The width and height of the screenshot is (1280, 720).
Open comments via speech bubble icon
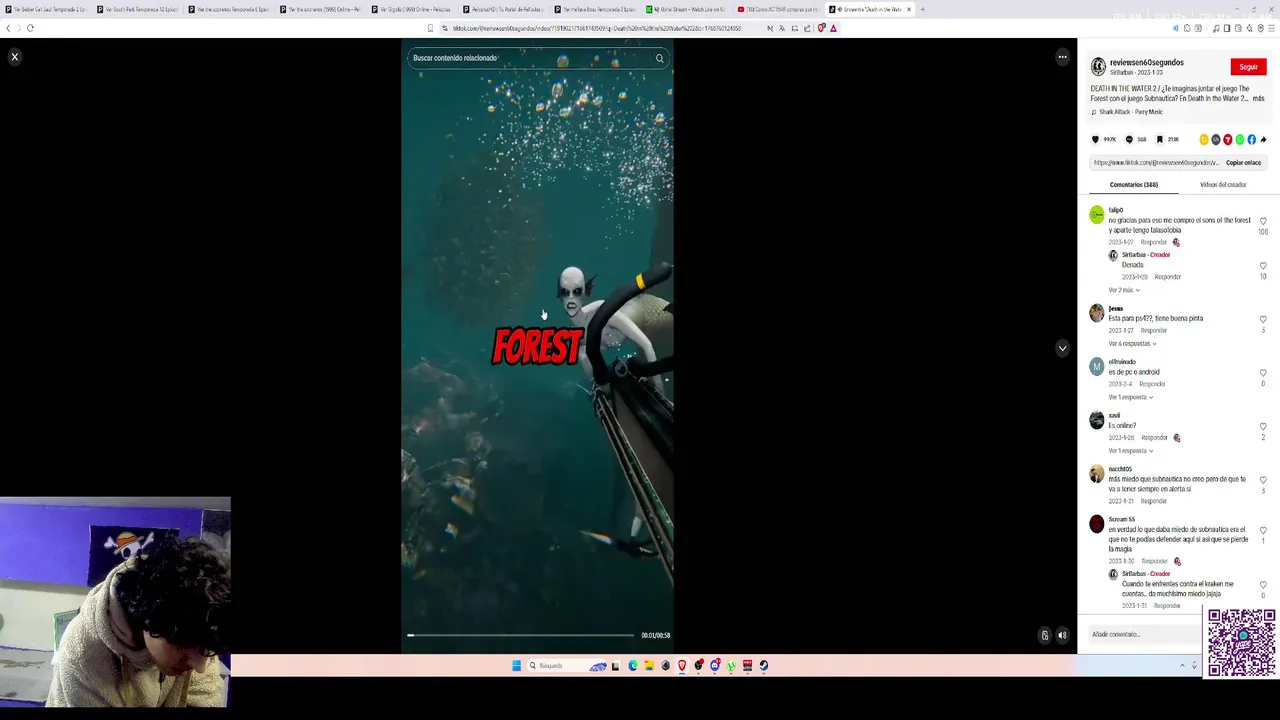[1129, 139]
